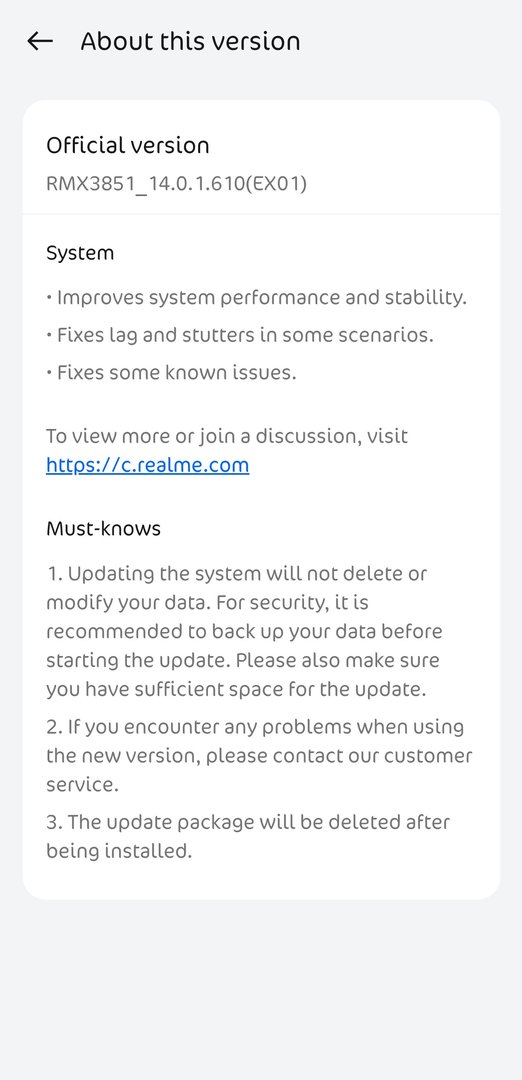This screenshot has height=1080, width=522.
Task: Tap the System section heading
Action: [x=80, y=253]
